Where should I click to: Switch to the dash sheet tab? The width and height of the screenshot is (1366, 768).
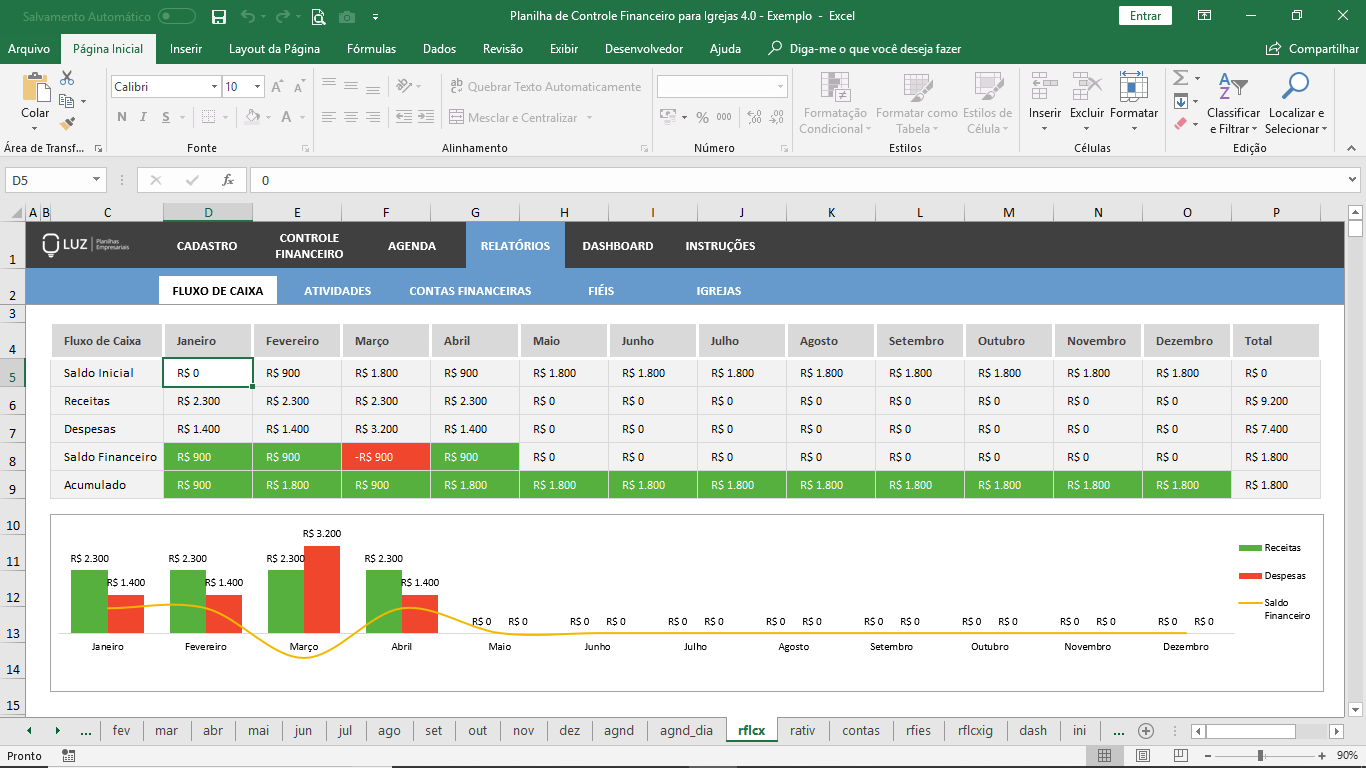pos(1033,731)
